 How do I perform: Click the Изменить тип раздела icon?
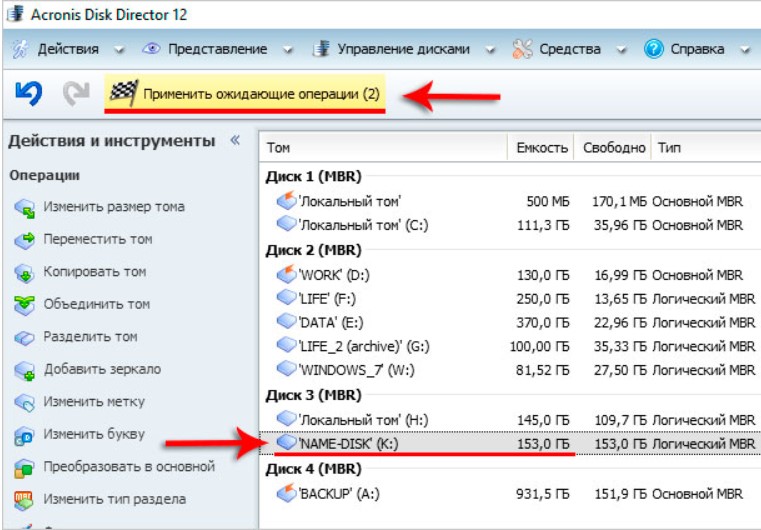pos(24,500)
